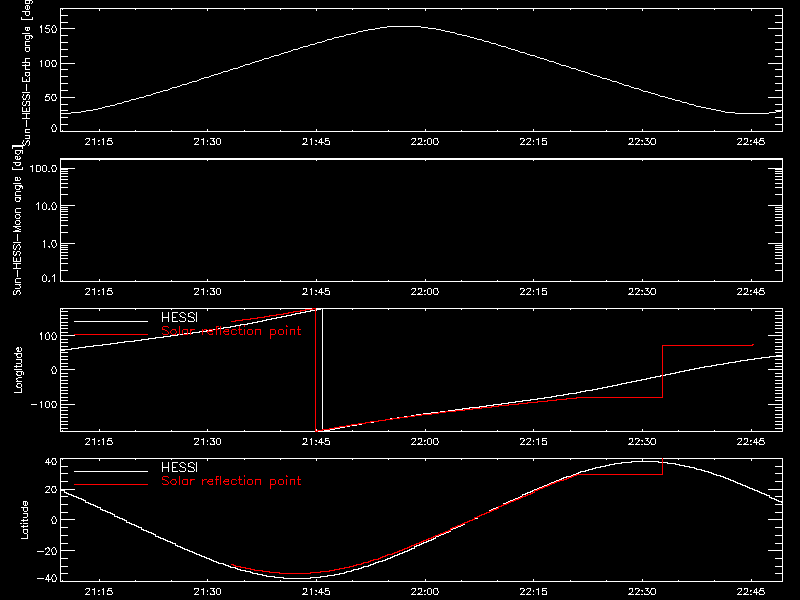Click the 0.1 tick on Moon angle axis

(x=49, y=278)
